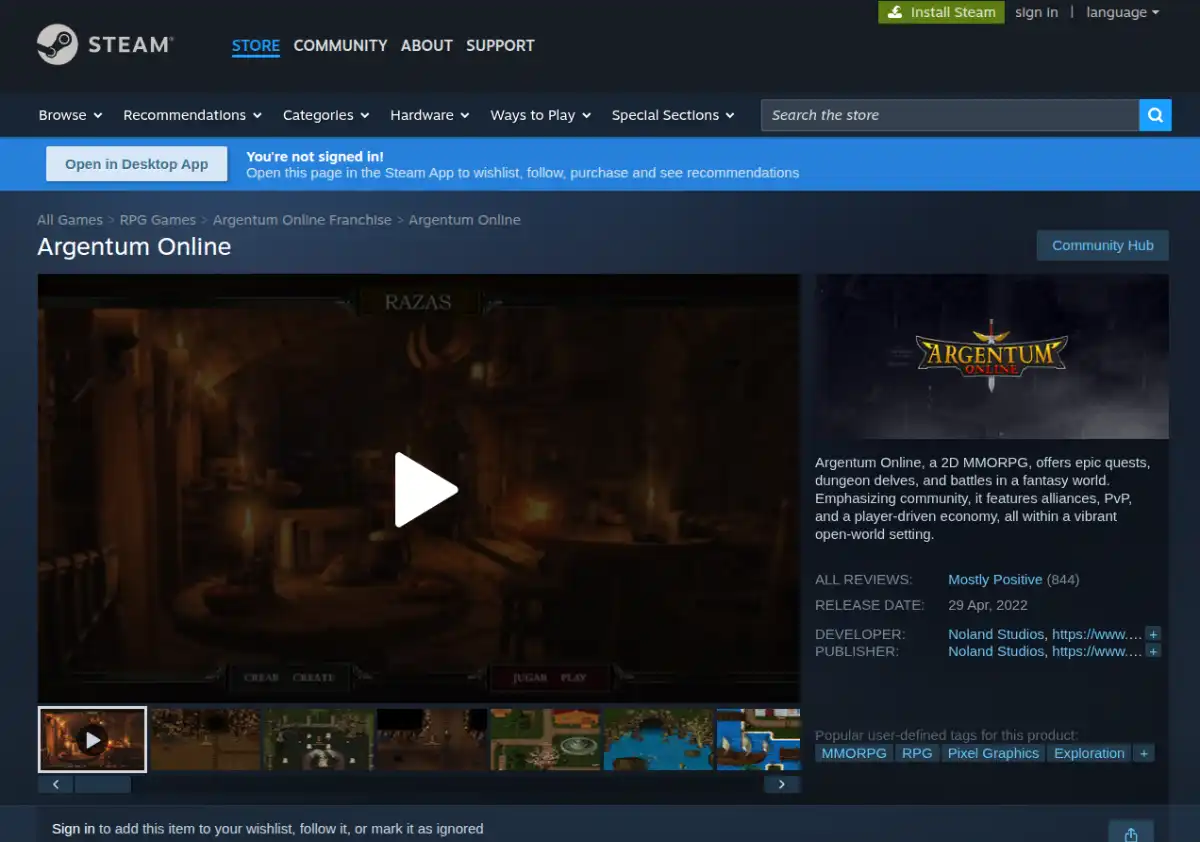
Task: Click Open in Desktop App button
Action: coord(137,164)
